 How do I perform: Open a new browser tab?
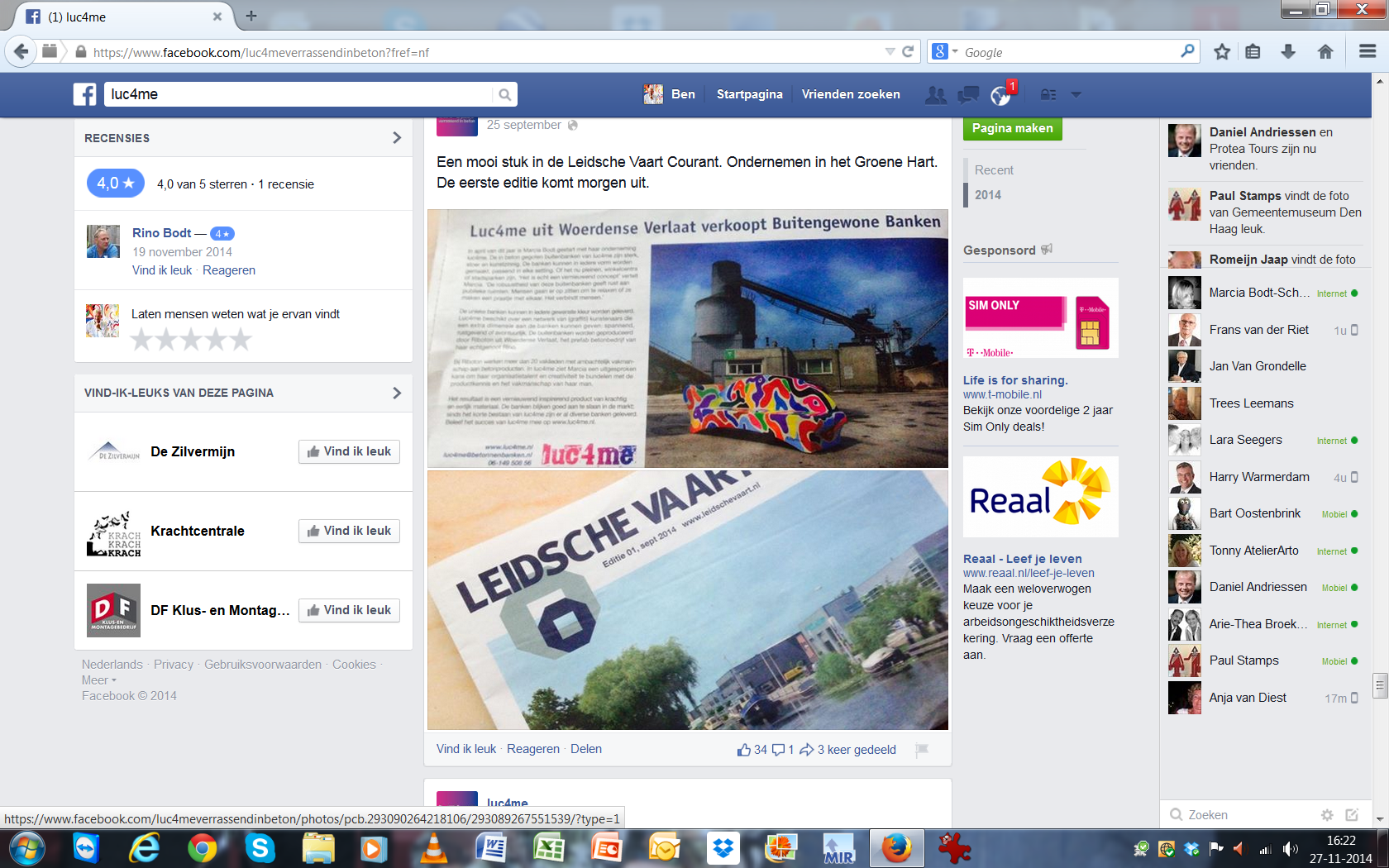coord(251,16)
